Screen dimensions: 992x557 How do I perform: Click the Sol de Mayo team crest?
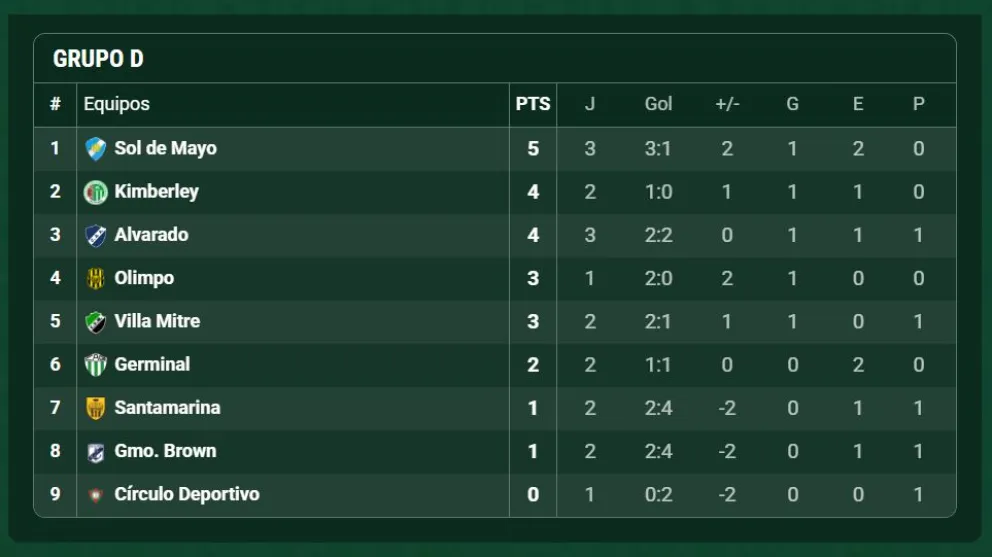pyautogui.click(x=95, y=149)
